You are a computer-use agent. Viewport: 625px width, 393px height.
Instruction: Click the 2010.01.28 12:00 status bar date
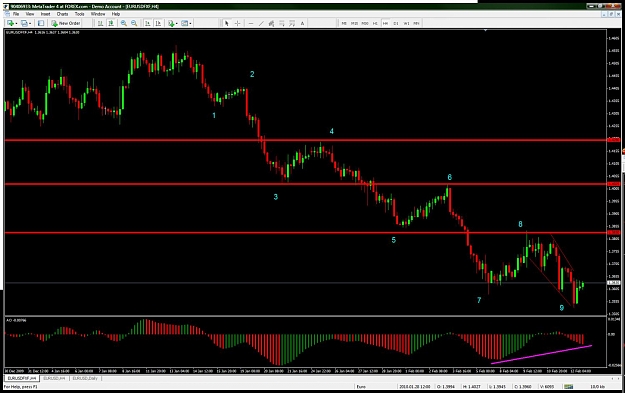point(415,387)
